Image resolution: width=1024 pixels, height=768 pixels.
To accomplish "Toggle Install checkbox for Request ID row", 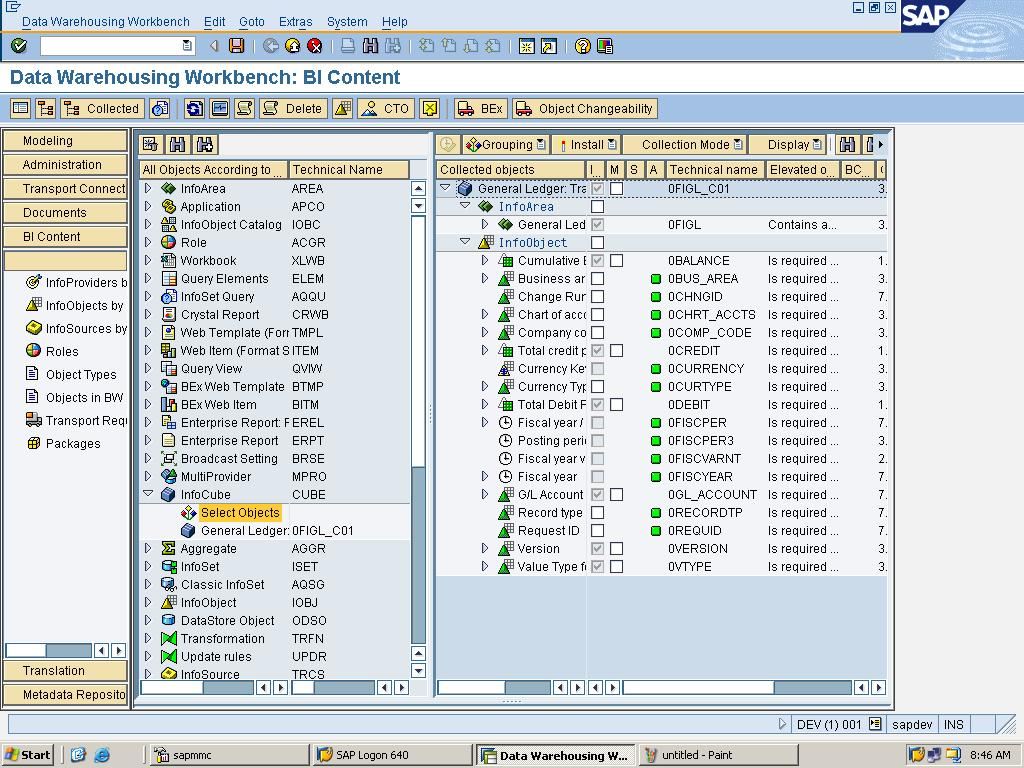I will point(597,530).
